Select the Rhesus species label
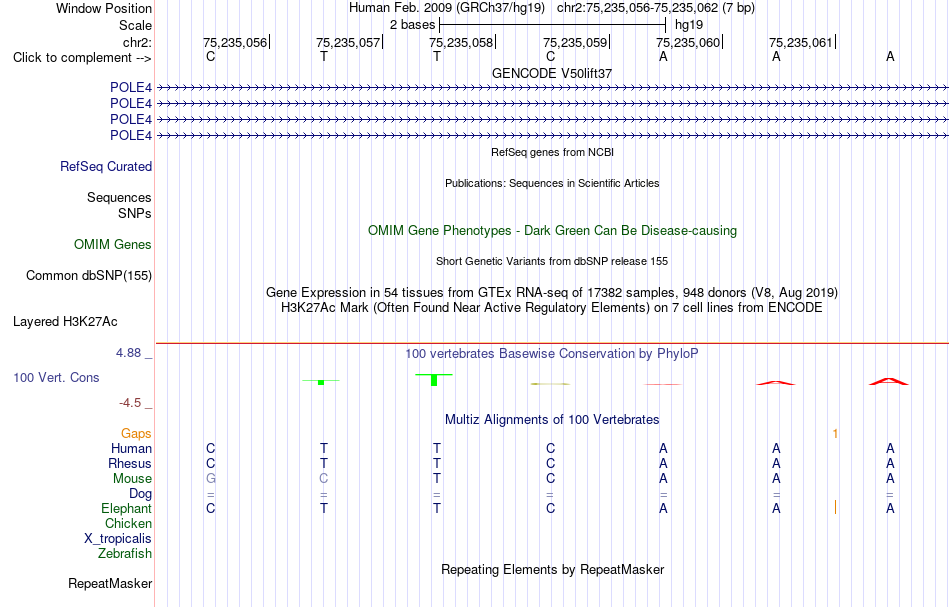Screen dimensions: 950x607 click(x=130, y=463)
